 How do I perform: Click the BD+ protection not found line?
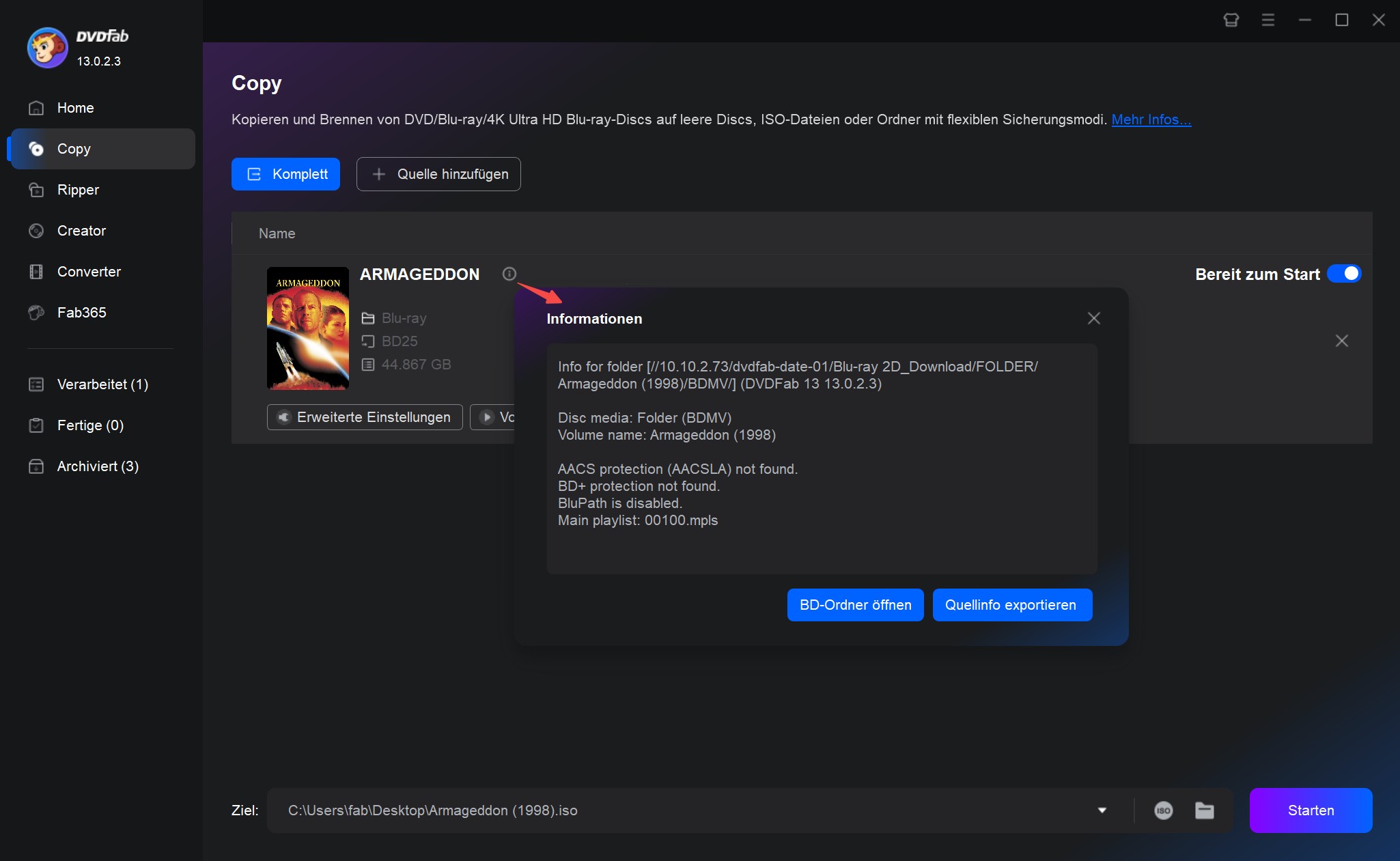pos(639,486)
